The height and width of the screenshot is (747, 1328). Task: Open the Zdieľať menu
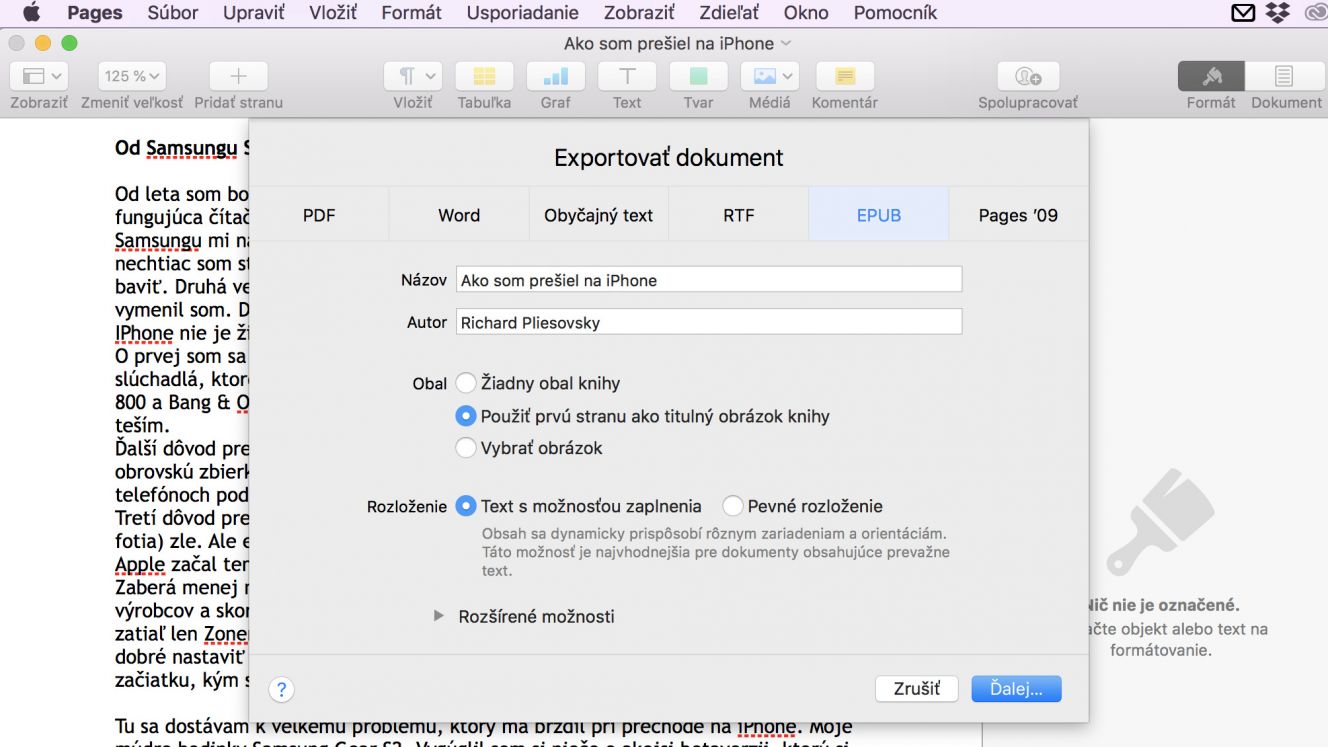729,13
